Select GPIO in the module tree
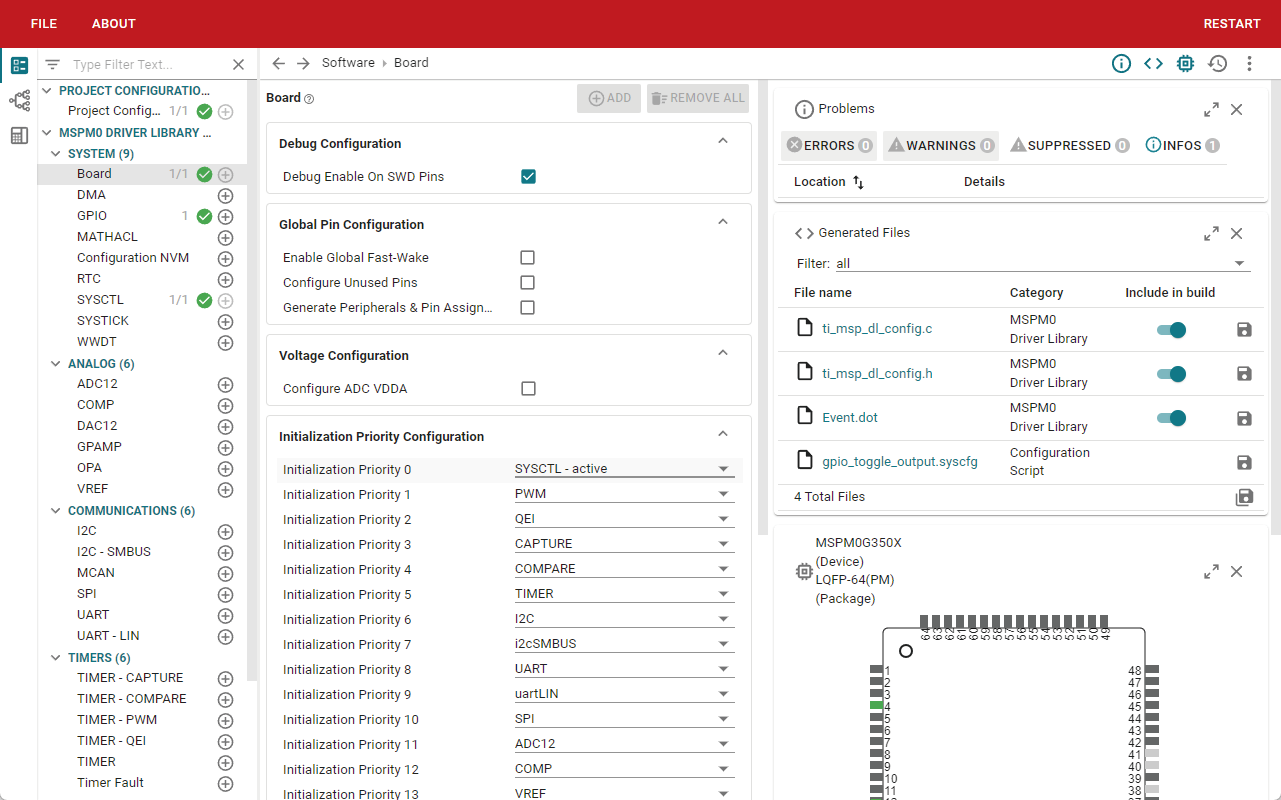Image resolution: width=1281 pixels, height=800 pixels. tap(92, 216)
